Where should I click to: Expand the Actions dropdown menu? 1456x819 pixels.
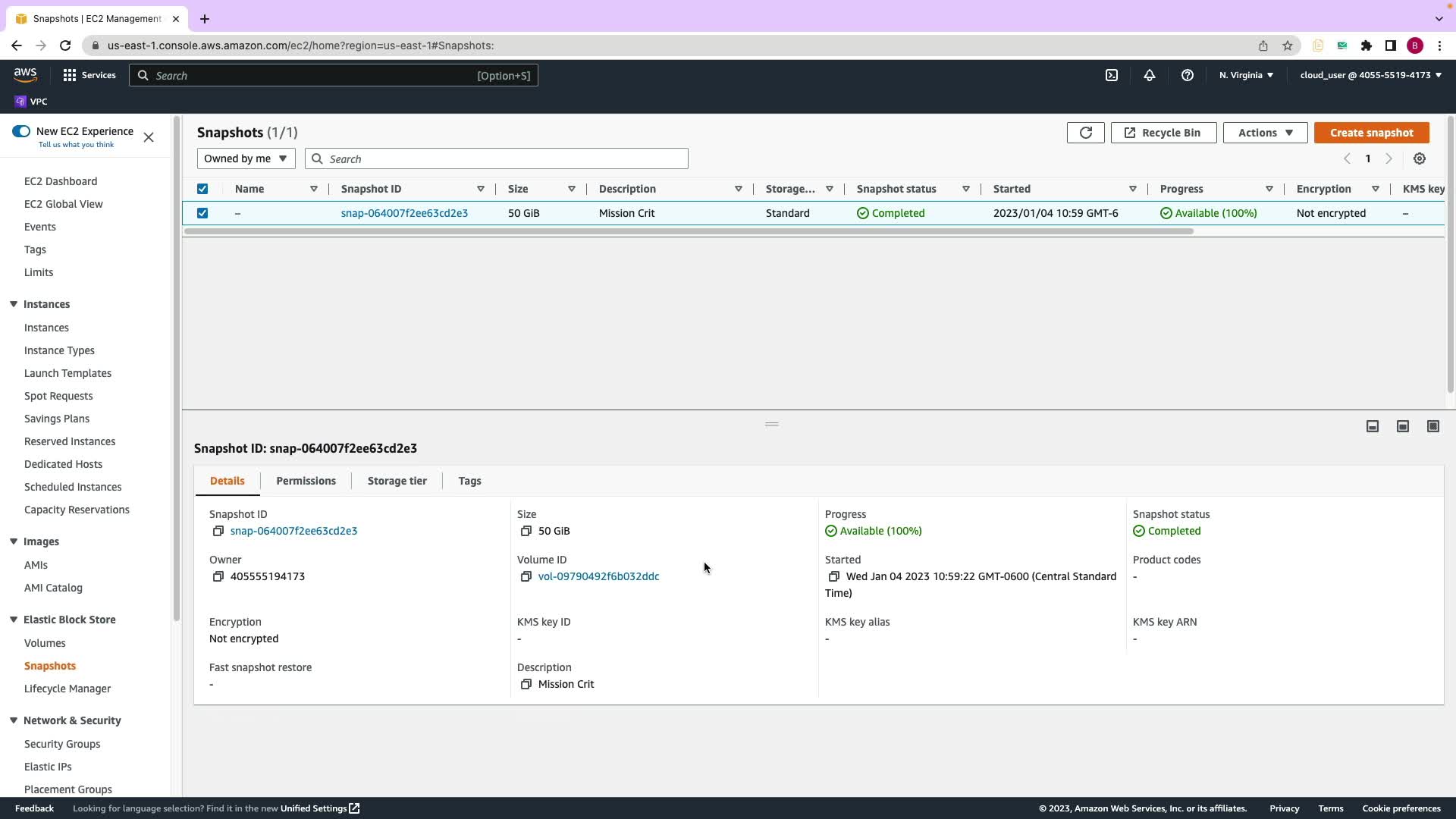(1265, 133)
